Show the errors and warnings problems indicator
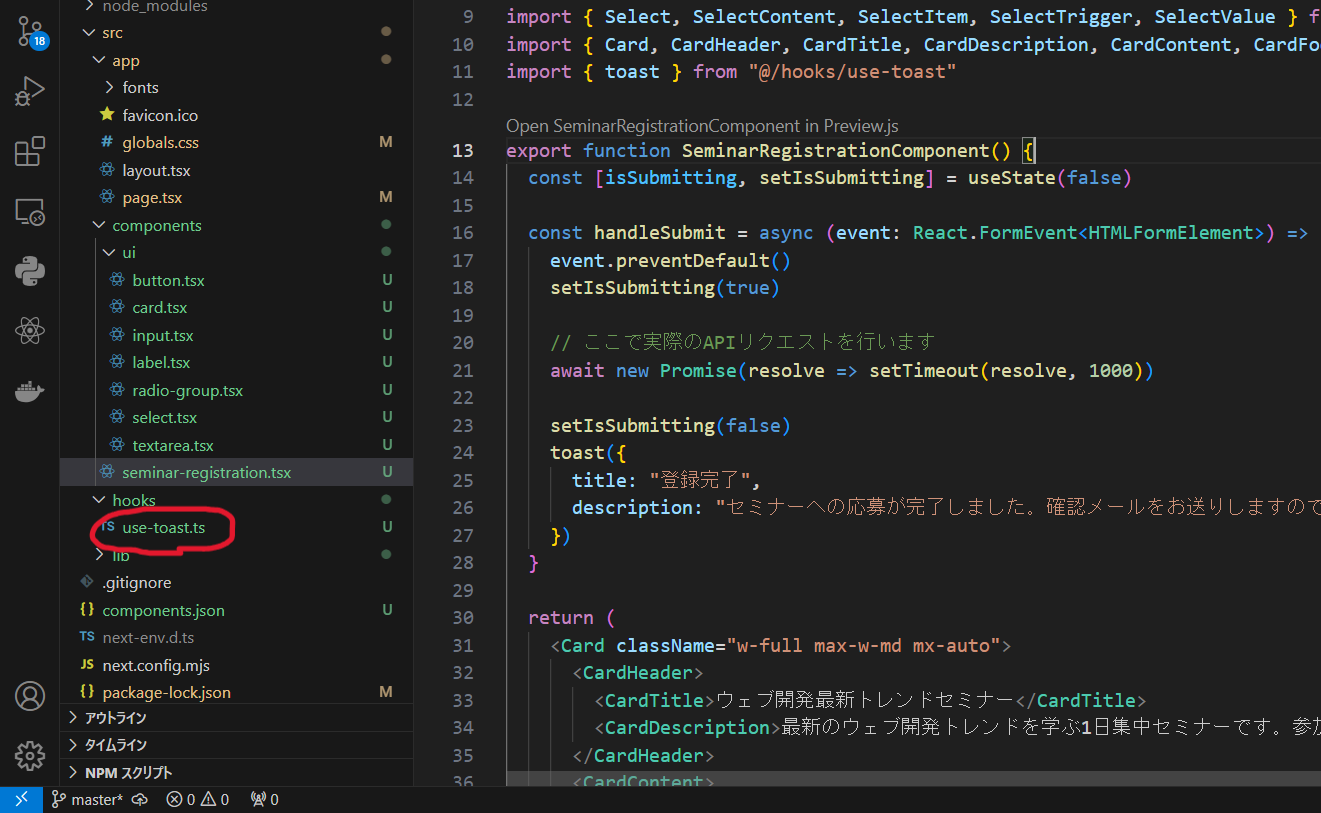1321x813 pixels. point(198,800)
